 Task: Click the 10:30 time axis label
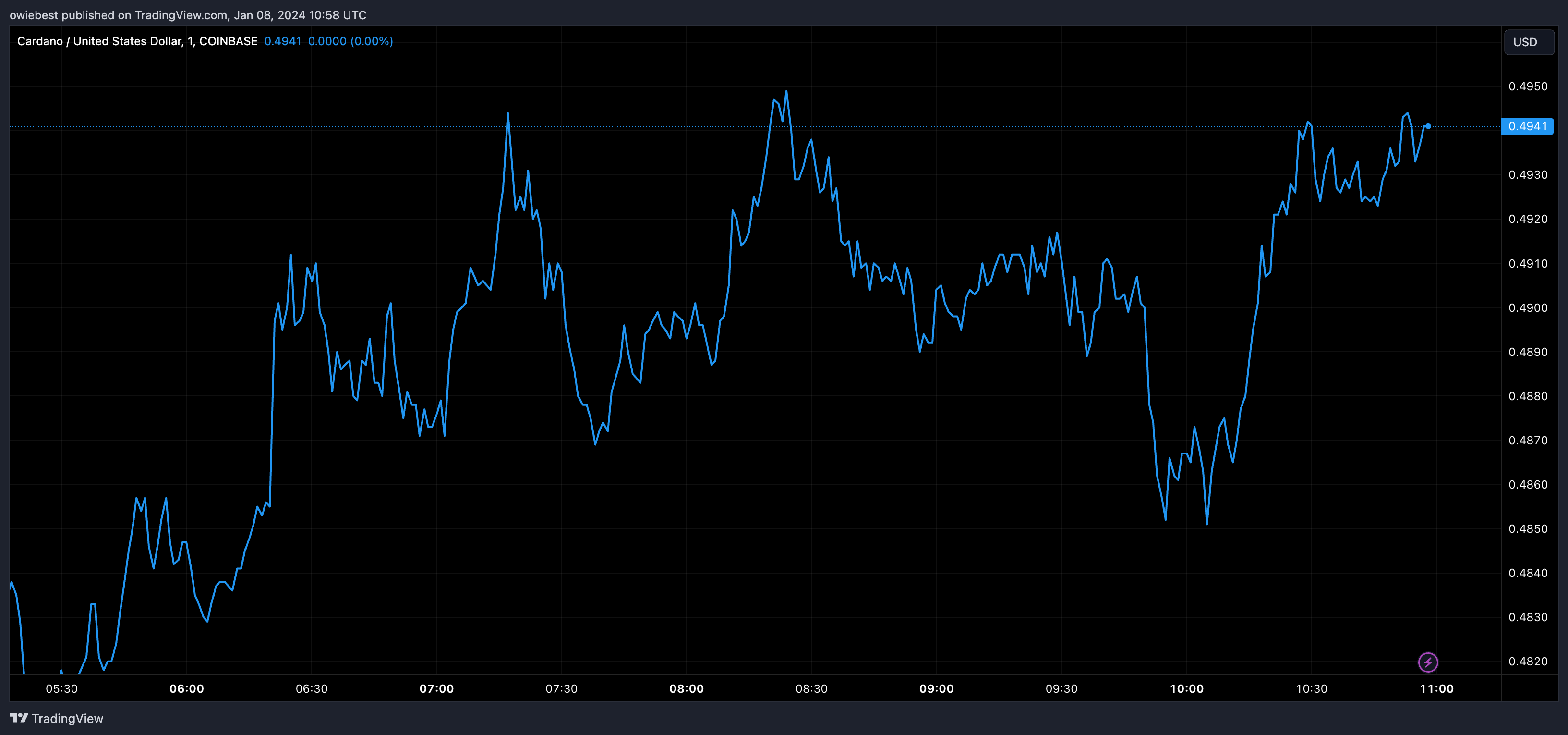(x=1312, y=689)
